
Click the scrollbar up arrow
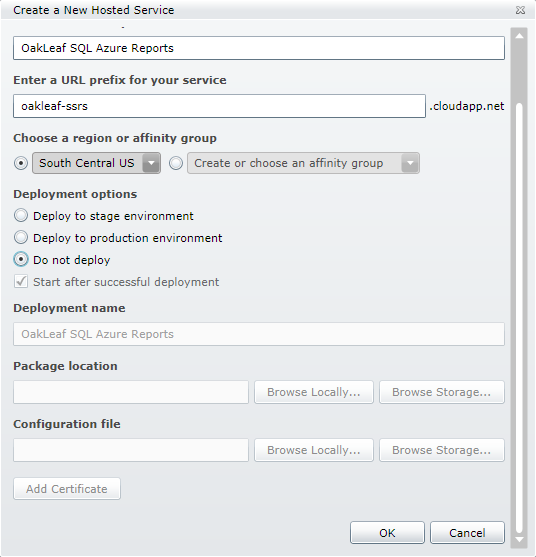(519, 36)
